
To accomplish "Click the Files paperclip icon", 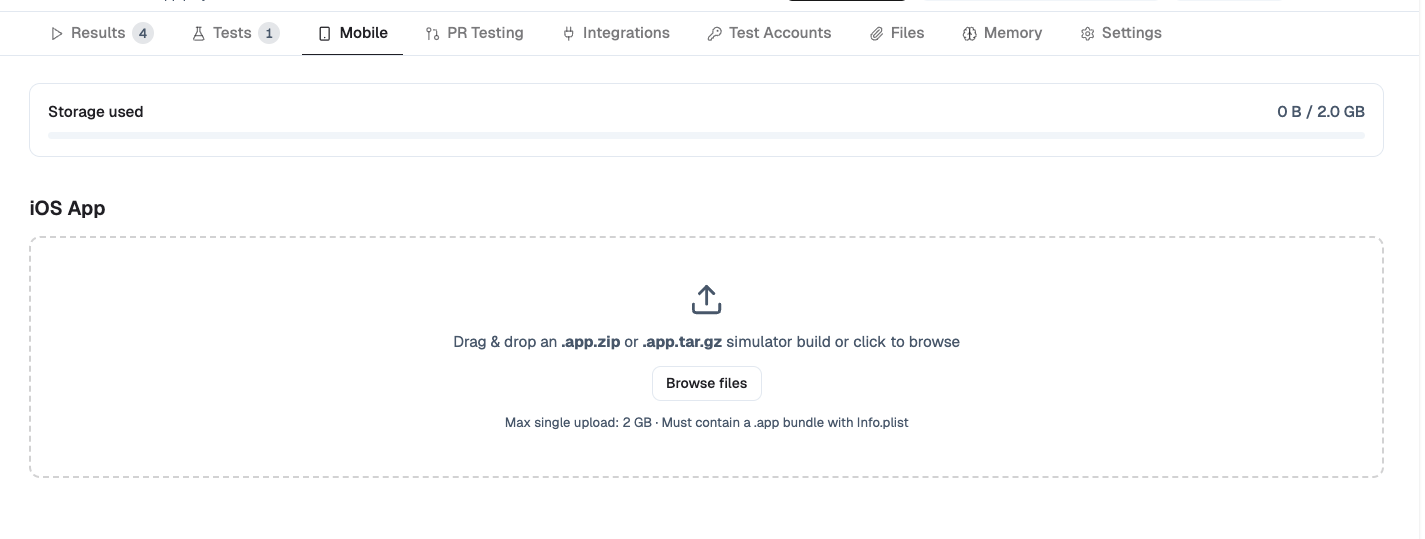I will 875,34.
